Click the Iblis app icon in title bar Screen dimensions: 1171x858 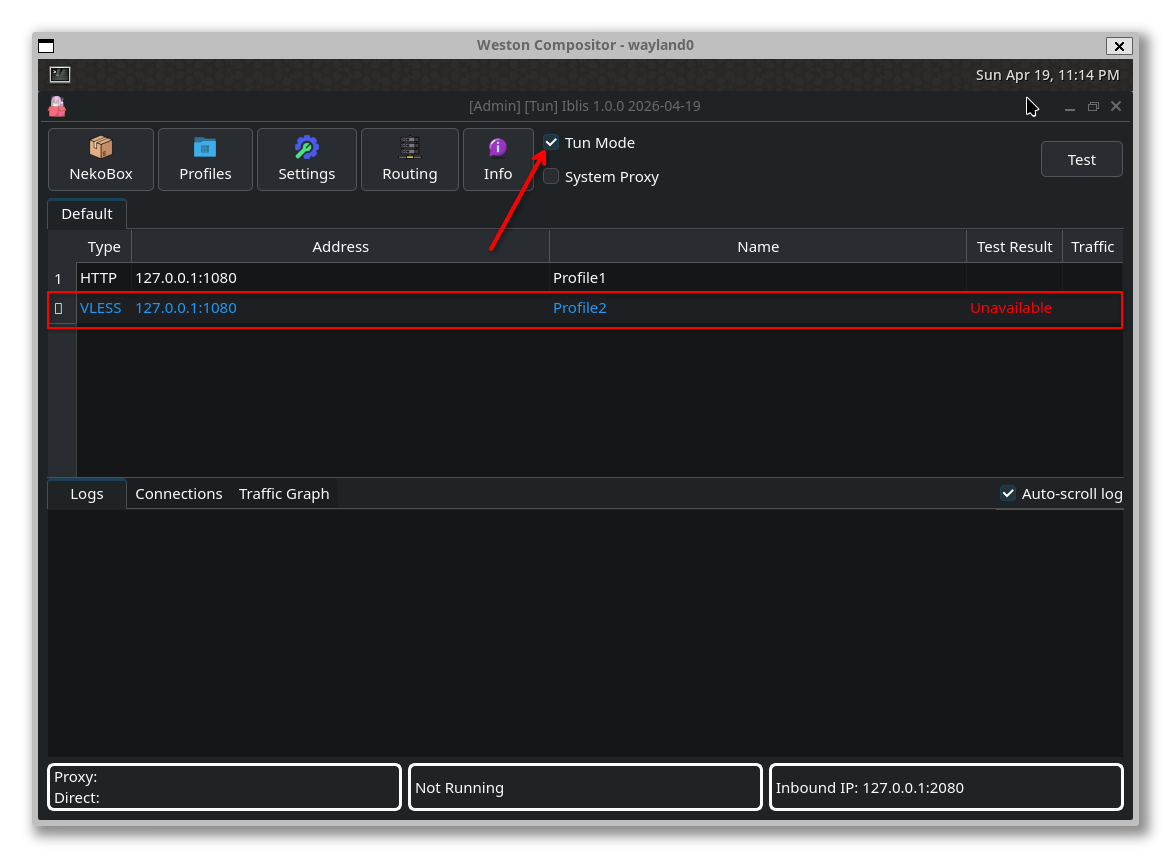pos(58,107)
